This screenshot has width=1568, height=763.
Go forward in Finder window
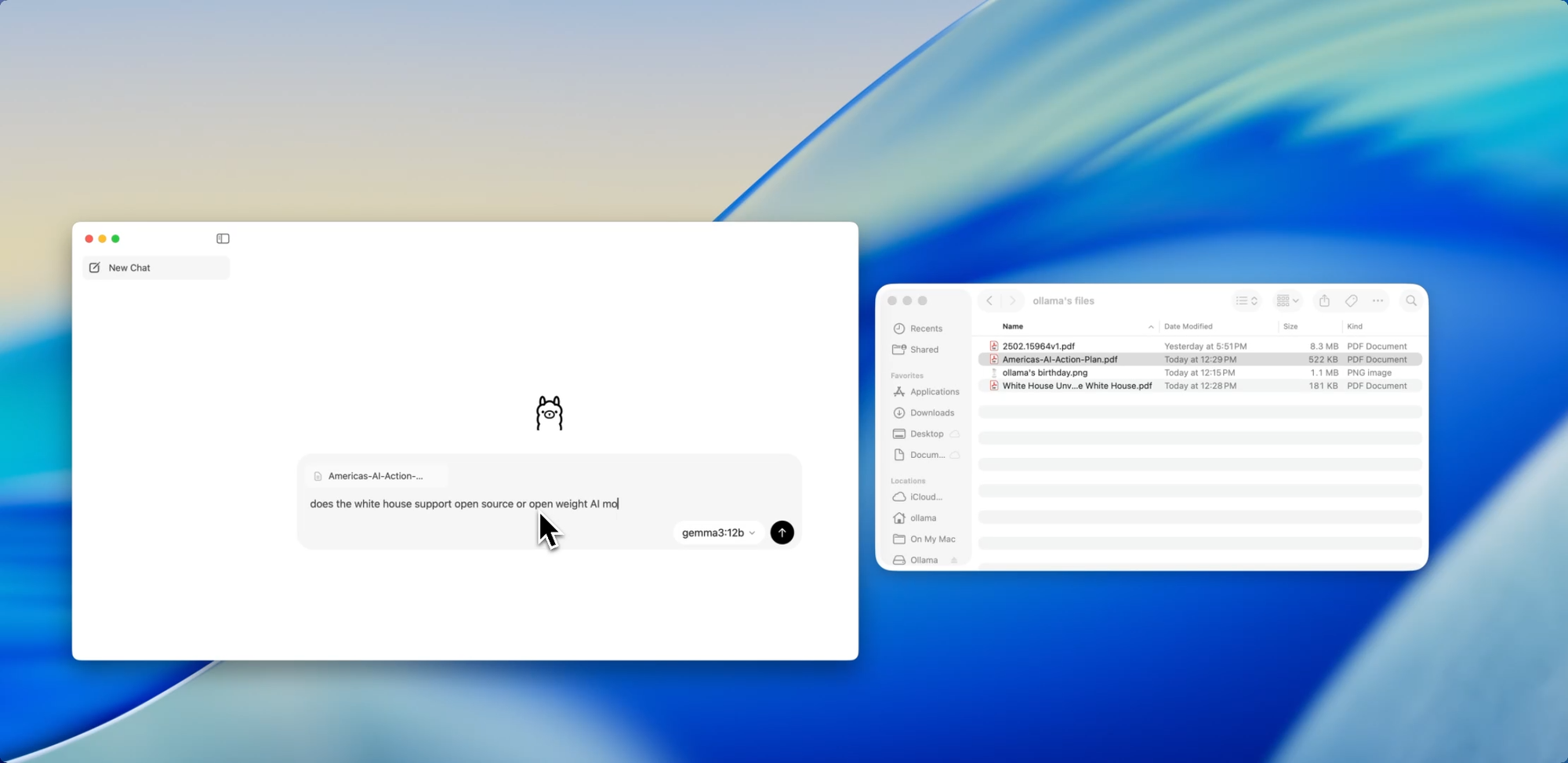(x=1012, y=300)
